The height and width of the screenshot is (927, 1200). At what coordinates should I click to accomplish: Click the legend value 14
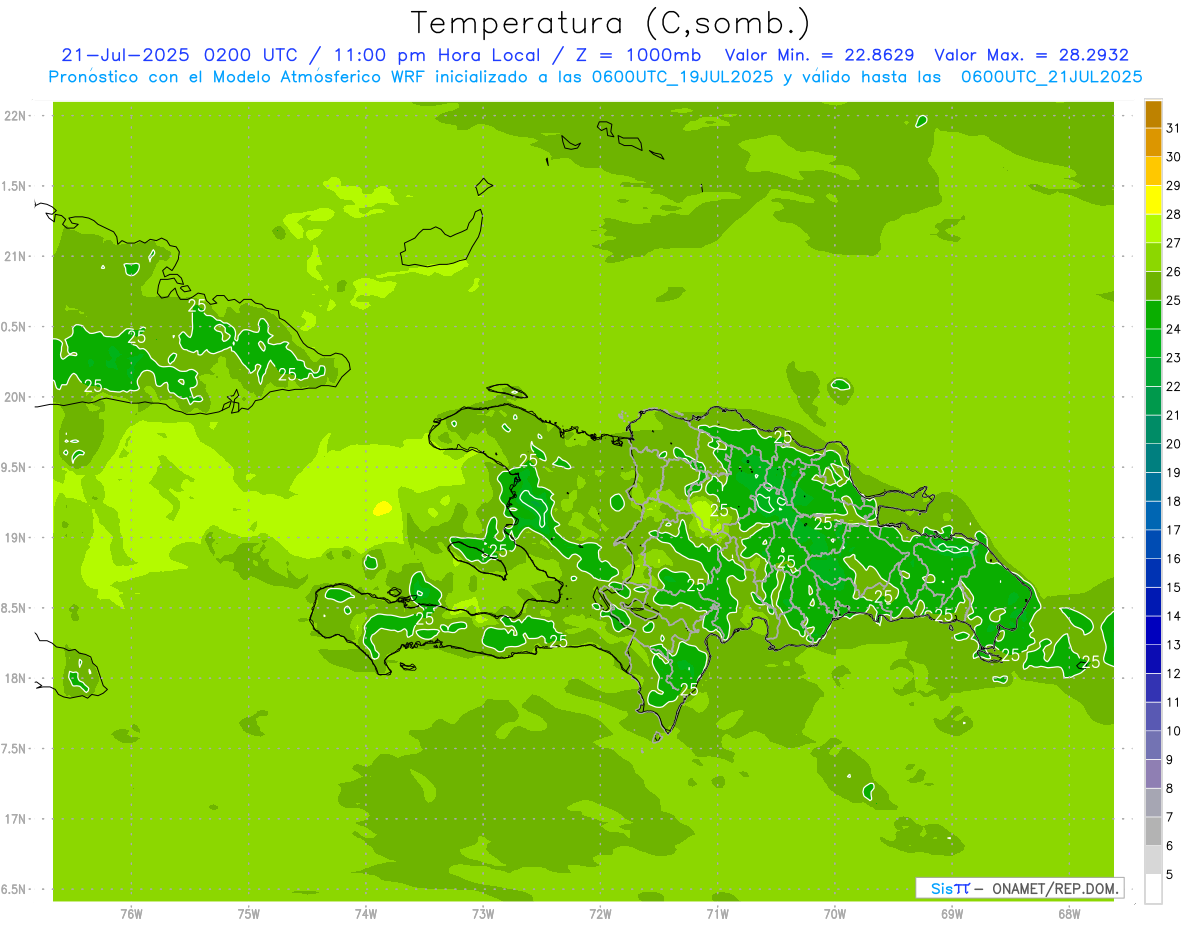(x=1174, y=616)
